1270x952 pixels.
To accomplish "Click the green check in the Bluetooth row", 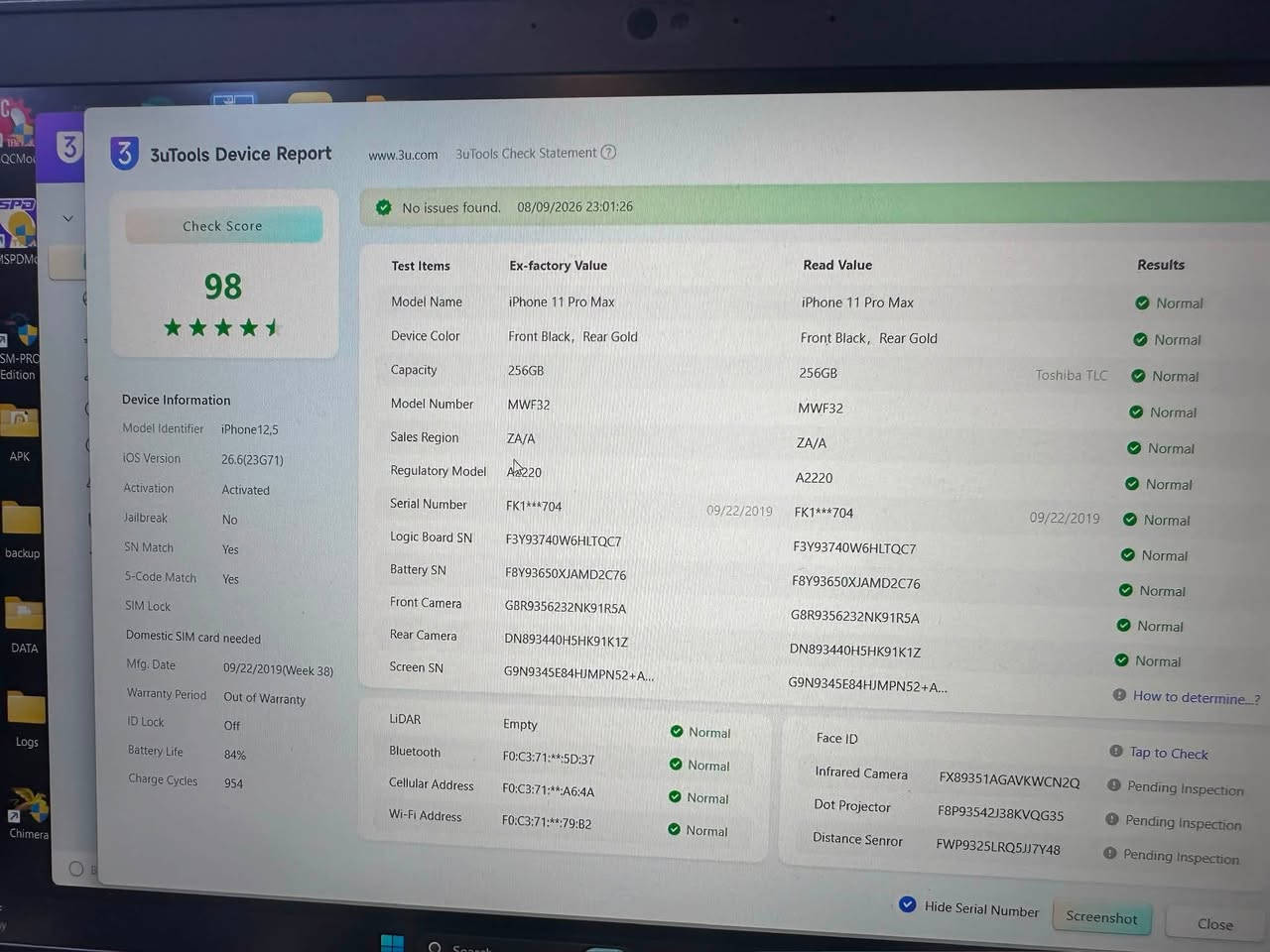I will point(676,764).
